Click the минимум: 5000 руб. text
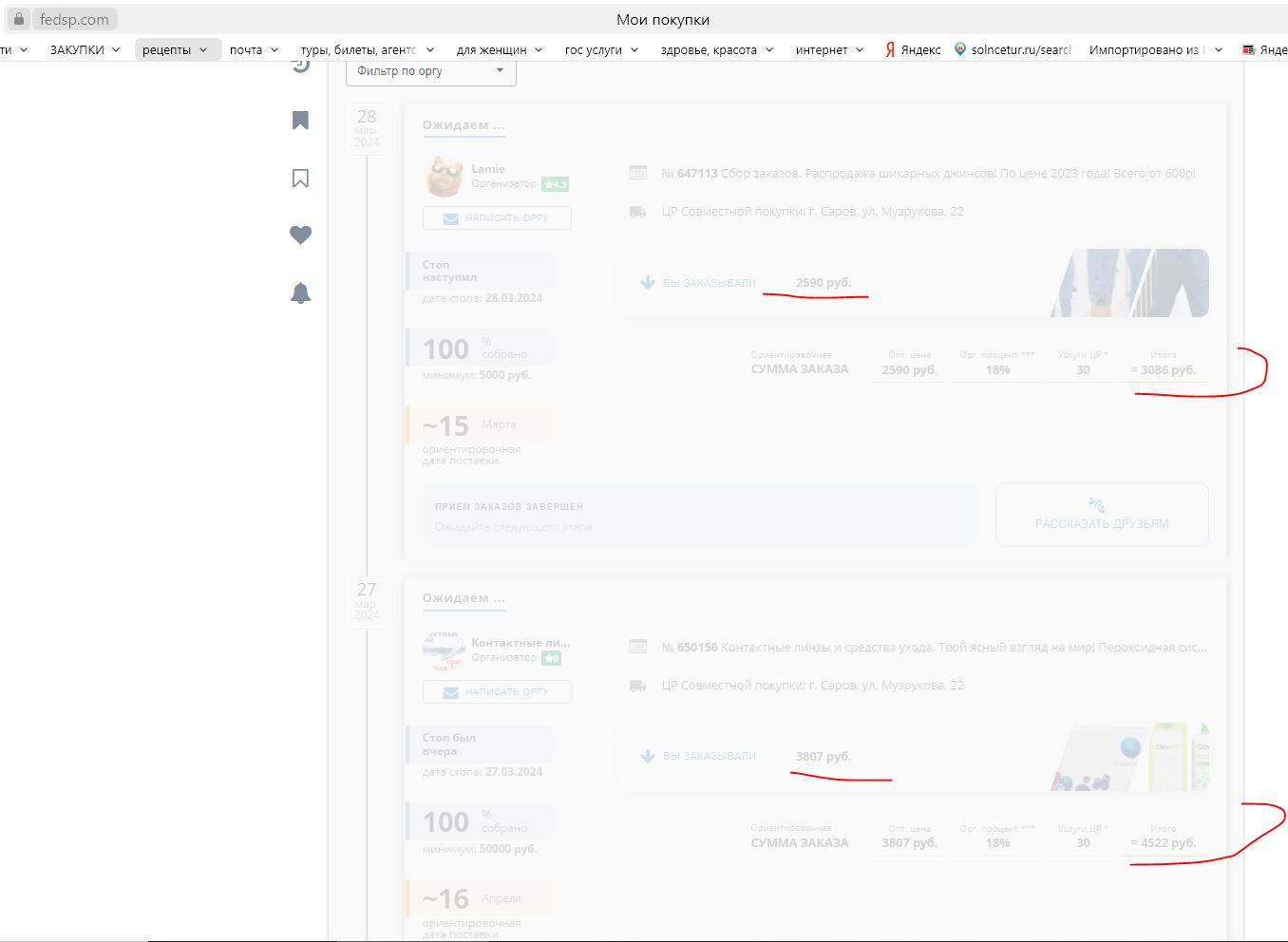This screenshot has height=942, width=1288. (x=477, y=375)
